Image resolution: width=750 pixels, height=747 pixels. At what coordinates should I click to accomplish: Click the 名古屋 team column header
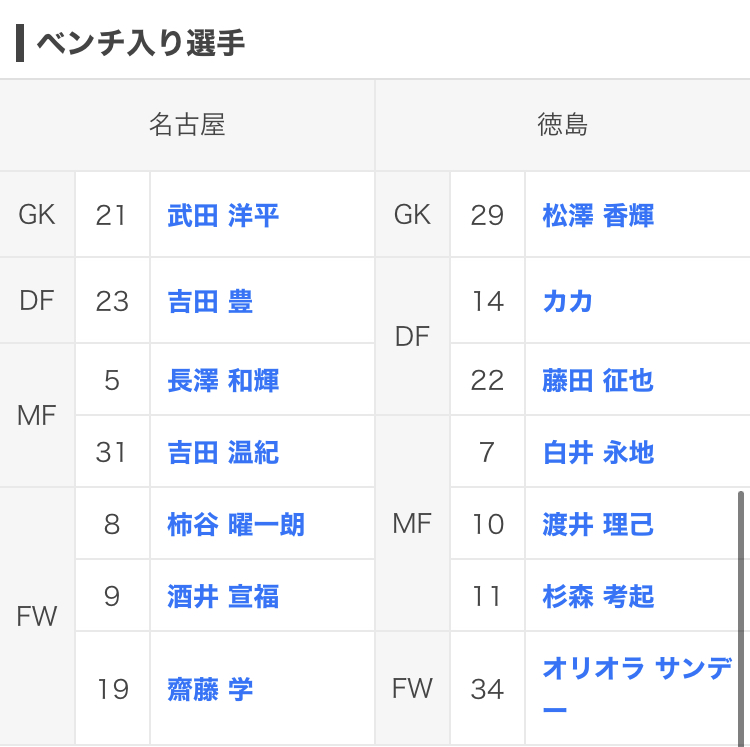[x=187, y=125]
